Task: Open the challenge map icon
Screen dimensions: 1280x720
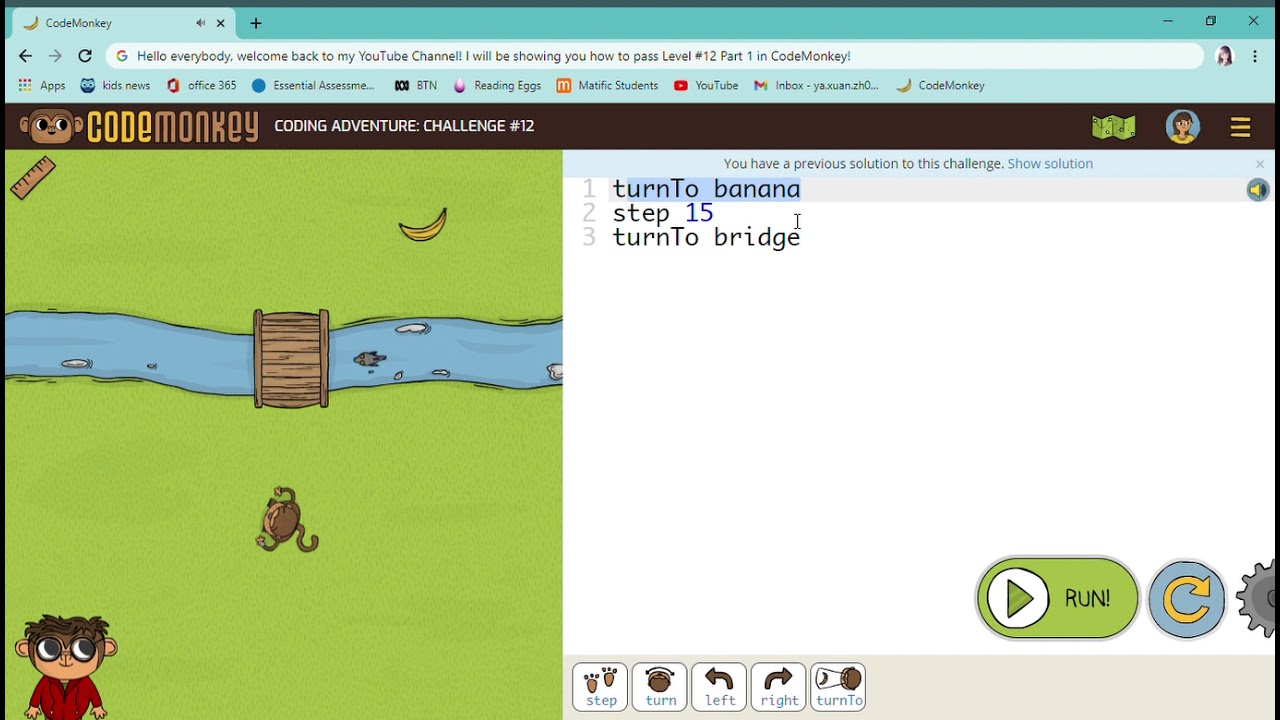Action: point(1113,127)
